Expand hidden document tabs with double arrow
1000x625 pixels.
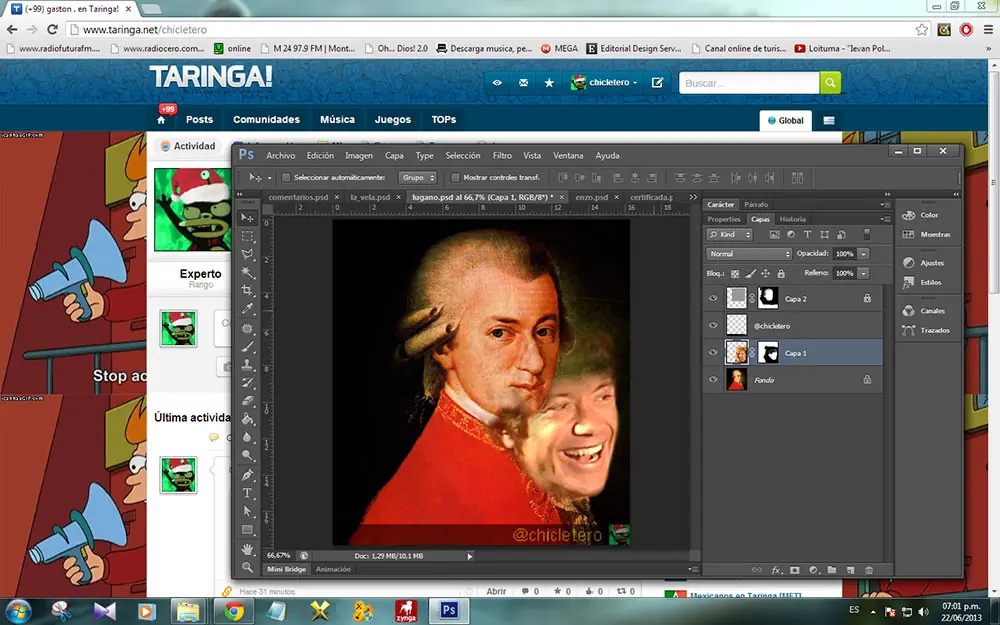693,197
